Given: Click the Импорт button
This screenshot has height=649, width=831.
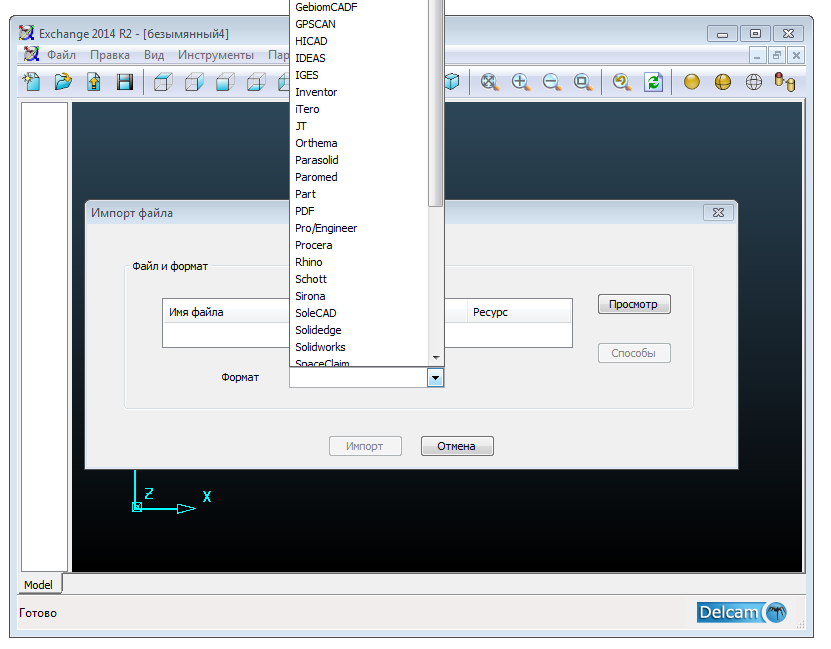Looking at the screenshot, I should click(365, 446).
